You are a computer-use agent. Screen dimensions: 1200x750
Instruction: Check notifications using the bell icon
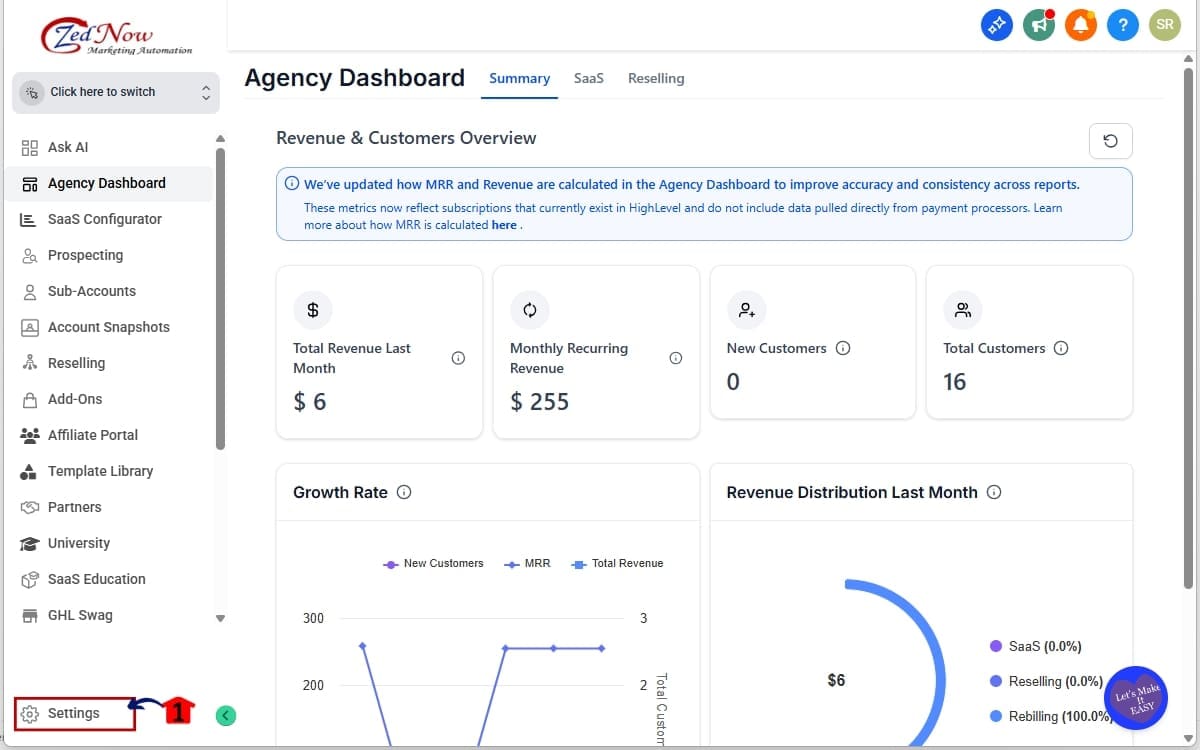click(x=1080, y=25)
